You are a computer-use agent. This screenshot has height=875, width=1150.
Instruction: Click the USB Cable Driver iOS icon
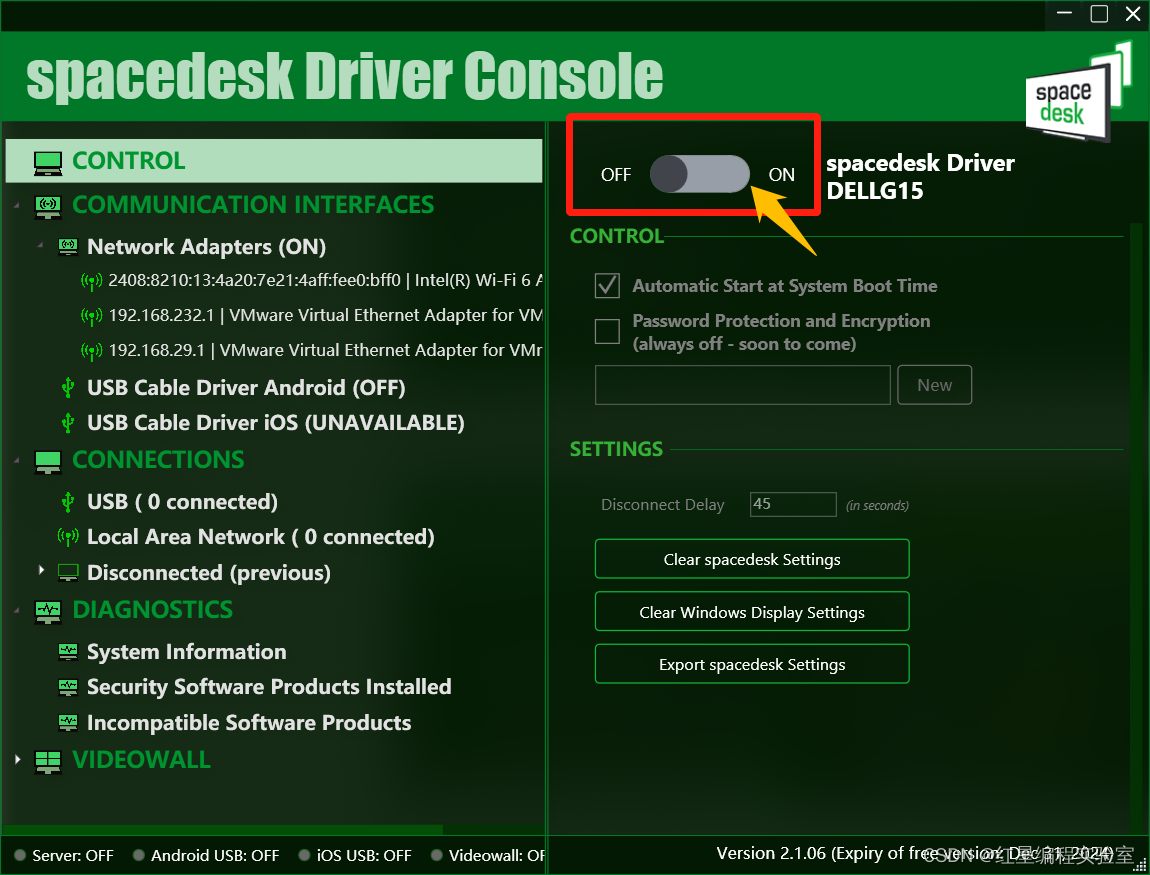click(x=68, y=422)
